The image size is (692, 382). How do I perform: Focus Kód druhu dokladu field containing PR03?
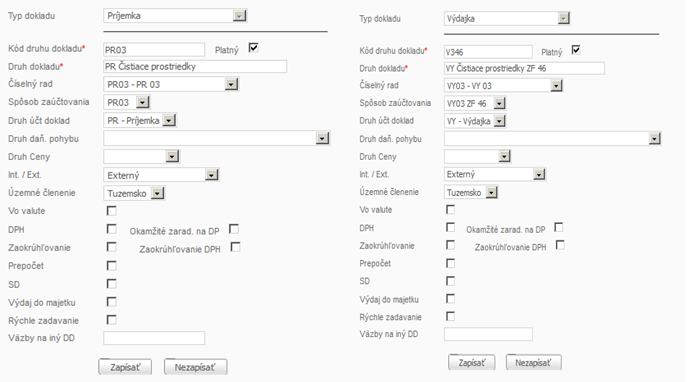click(x=154, y=50)
